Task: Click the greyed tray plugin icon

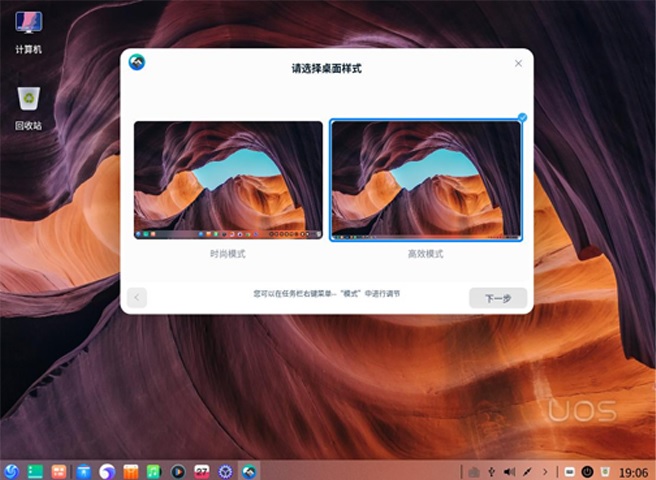Action: [x=474, y=472]
